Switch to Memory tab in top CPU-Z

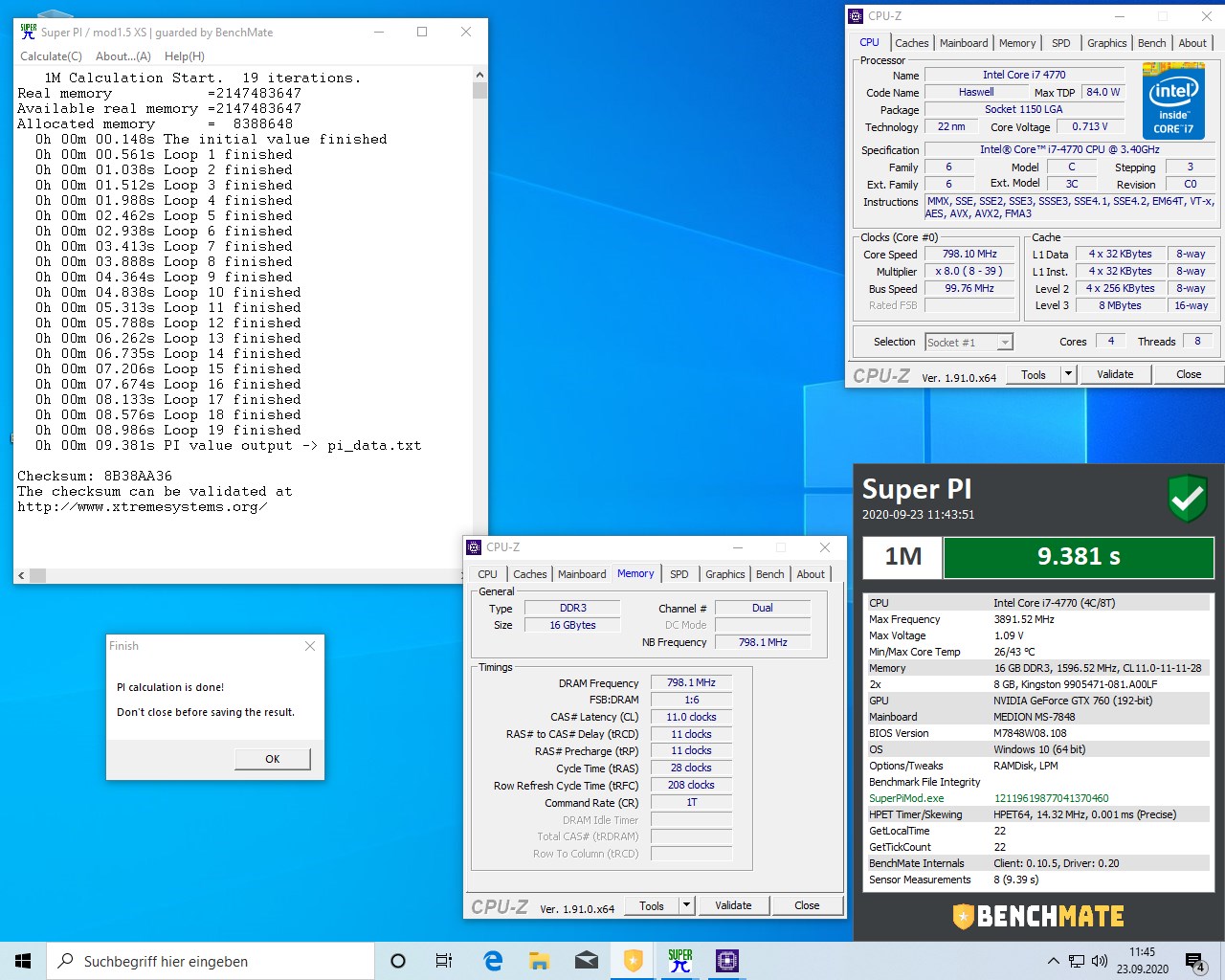[x=1017, y=43]
